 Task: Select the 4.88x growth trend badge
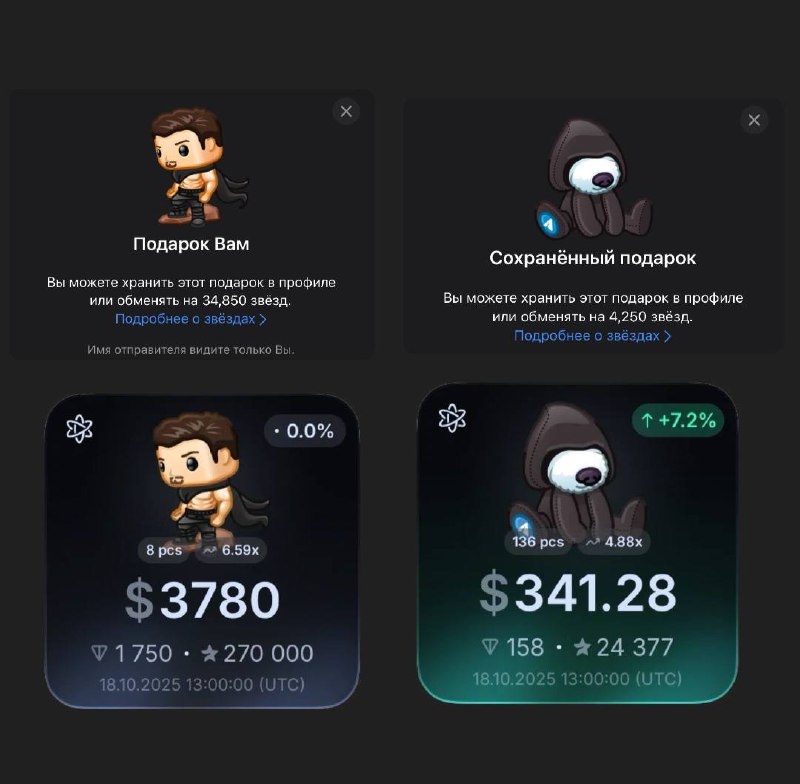pos(614,542)
